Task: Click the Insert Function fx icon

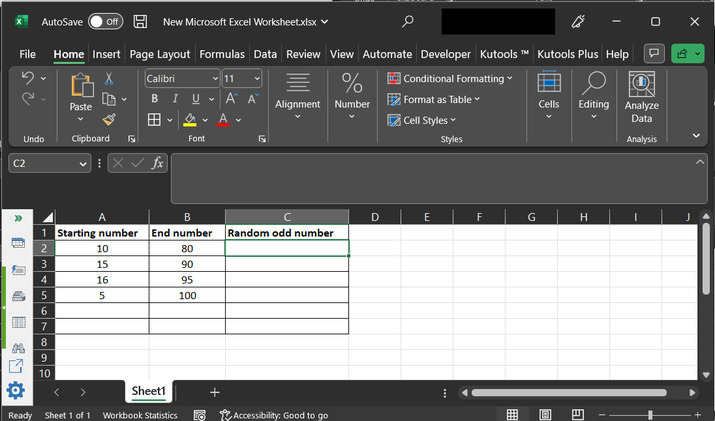Action: 157,163
